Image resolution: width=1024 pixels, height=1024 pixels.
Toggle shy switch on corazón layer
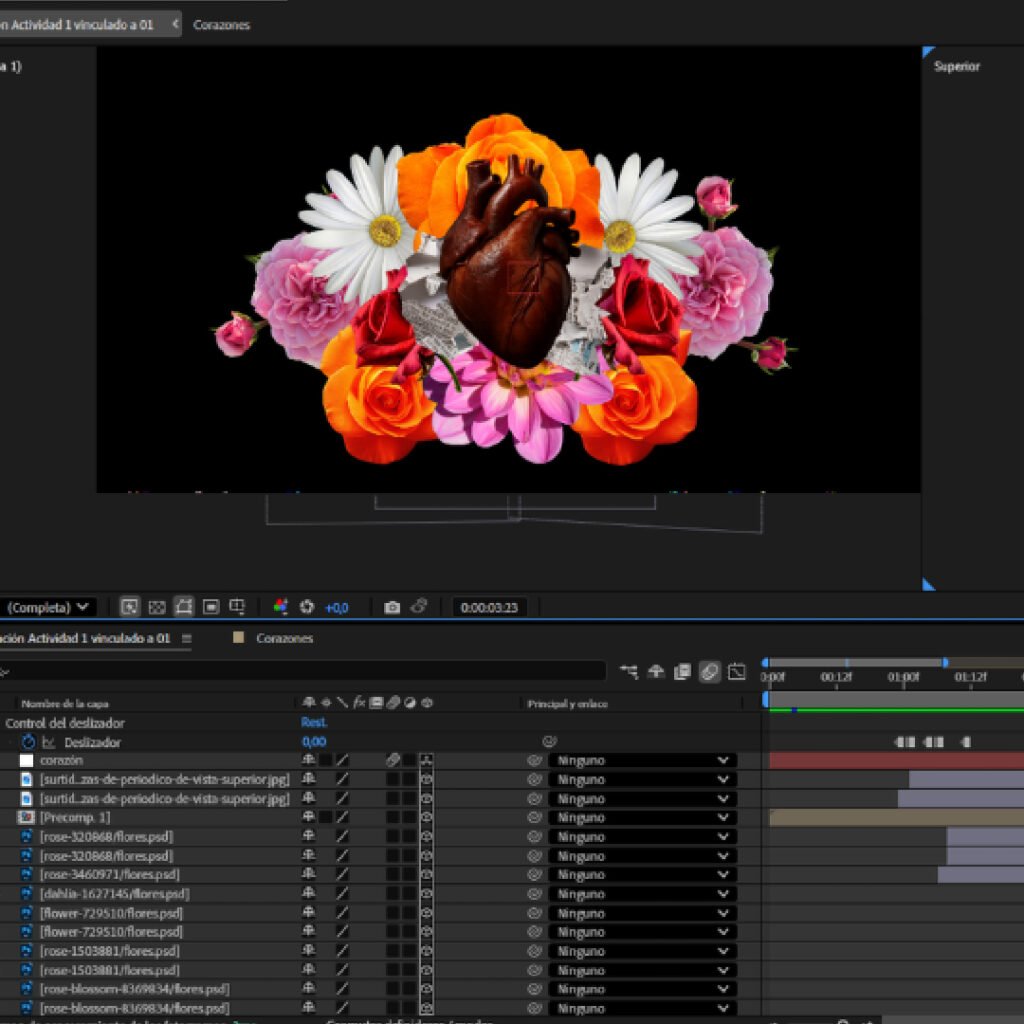point(308,760)
